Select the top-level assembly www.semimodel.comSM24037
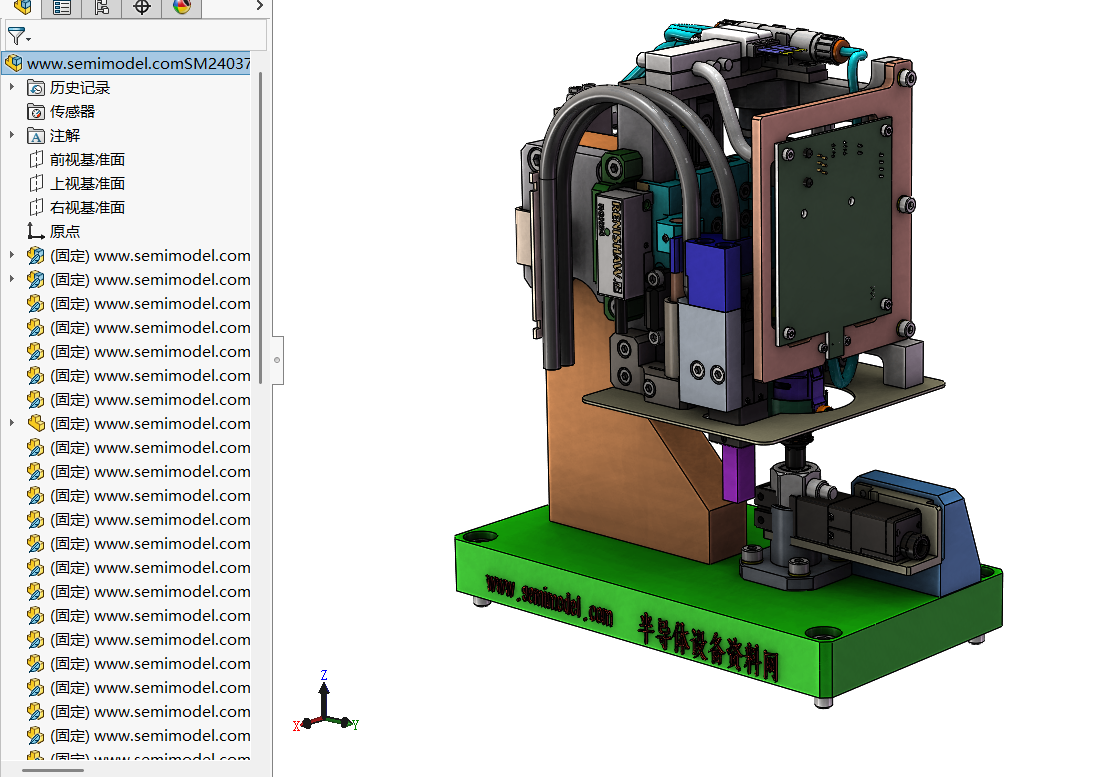The width and height of the screenshot is (1120, 777). tap(129, 64)
